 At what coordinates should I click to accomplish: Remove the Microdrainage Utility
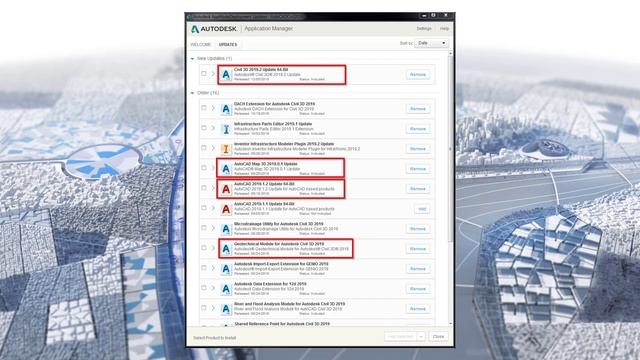coord(418,229)
